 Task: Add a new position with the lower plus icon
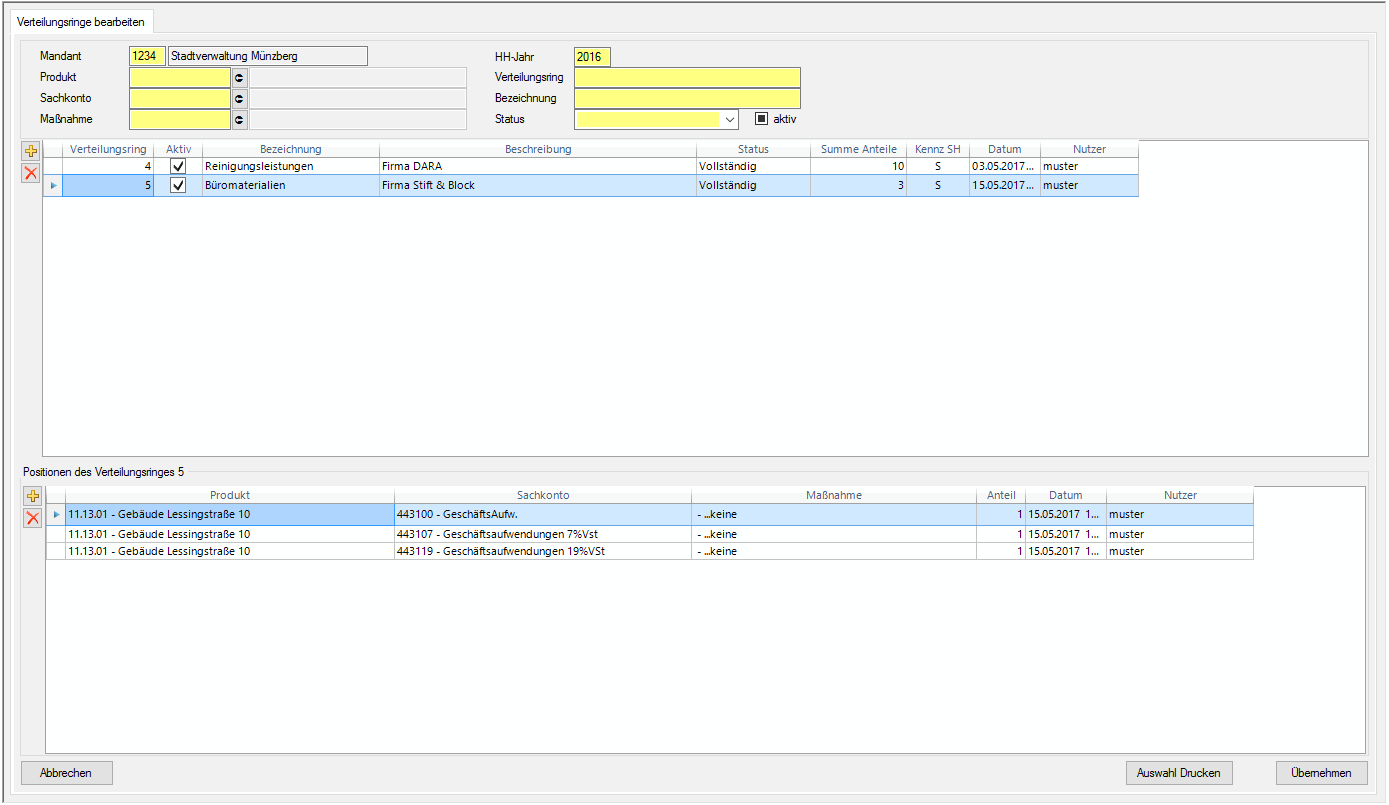33,497
